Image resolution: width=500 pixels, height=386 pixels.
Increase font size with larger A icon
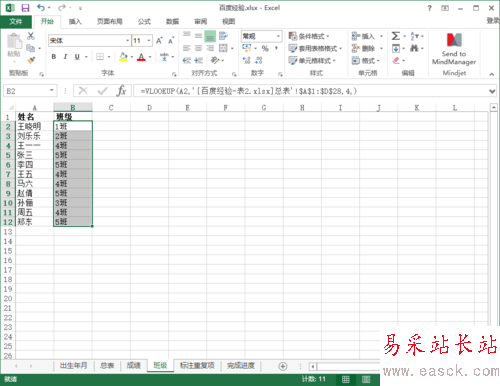click(x=159, y=41)
